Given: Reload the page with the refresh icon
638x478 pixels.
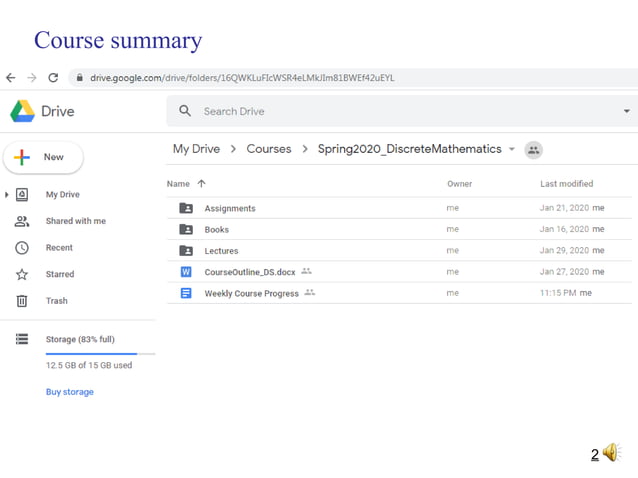Looking at the screenshot, I should tap(53, 77).
